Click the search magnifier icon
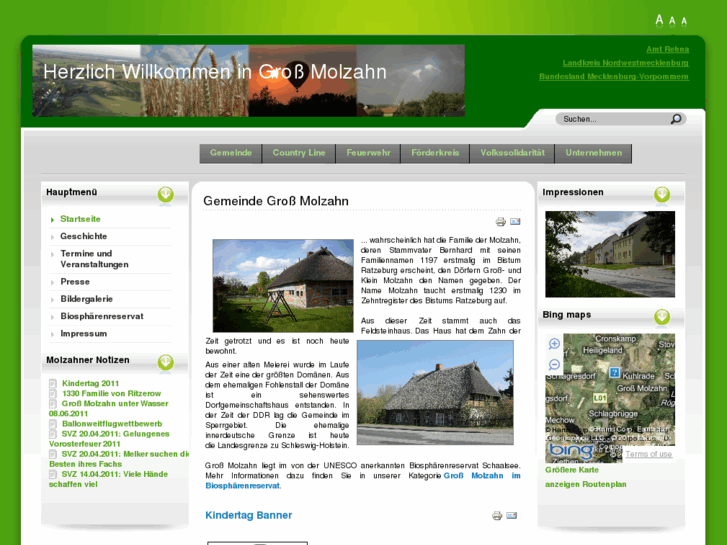 [x=676, y=119]
